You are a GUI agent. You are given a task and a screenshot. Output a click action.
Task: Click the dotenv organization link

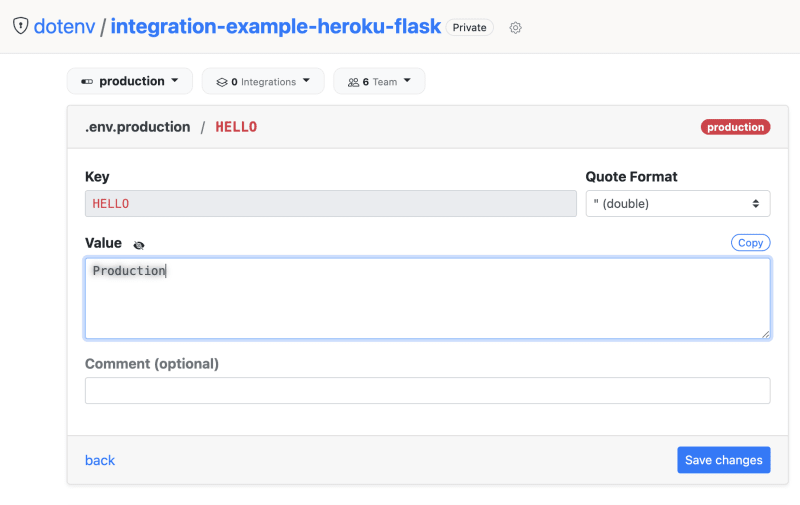click(64, 27)
